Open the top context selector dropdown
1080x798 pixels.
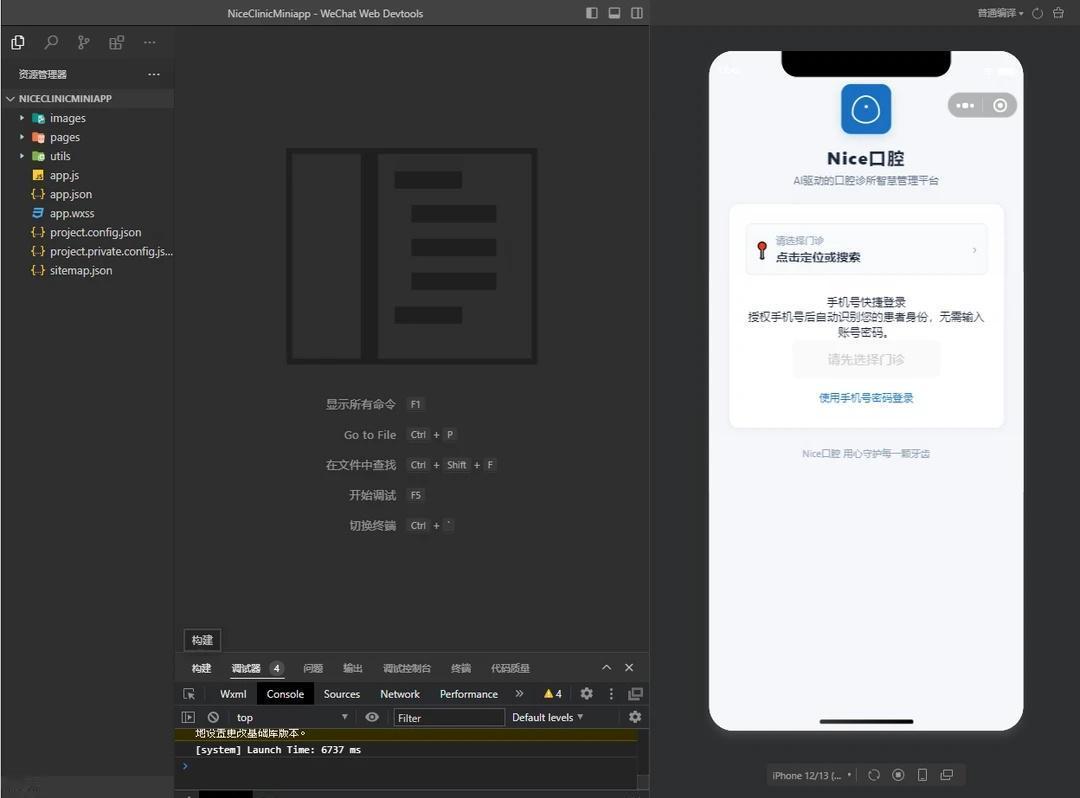291,717
